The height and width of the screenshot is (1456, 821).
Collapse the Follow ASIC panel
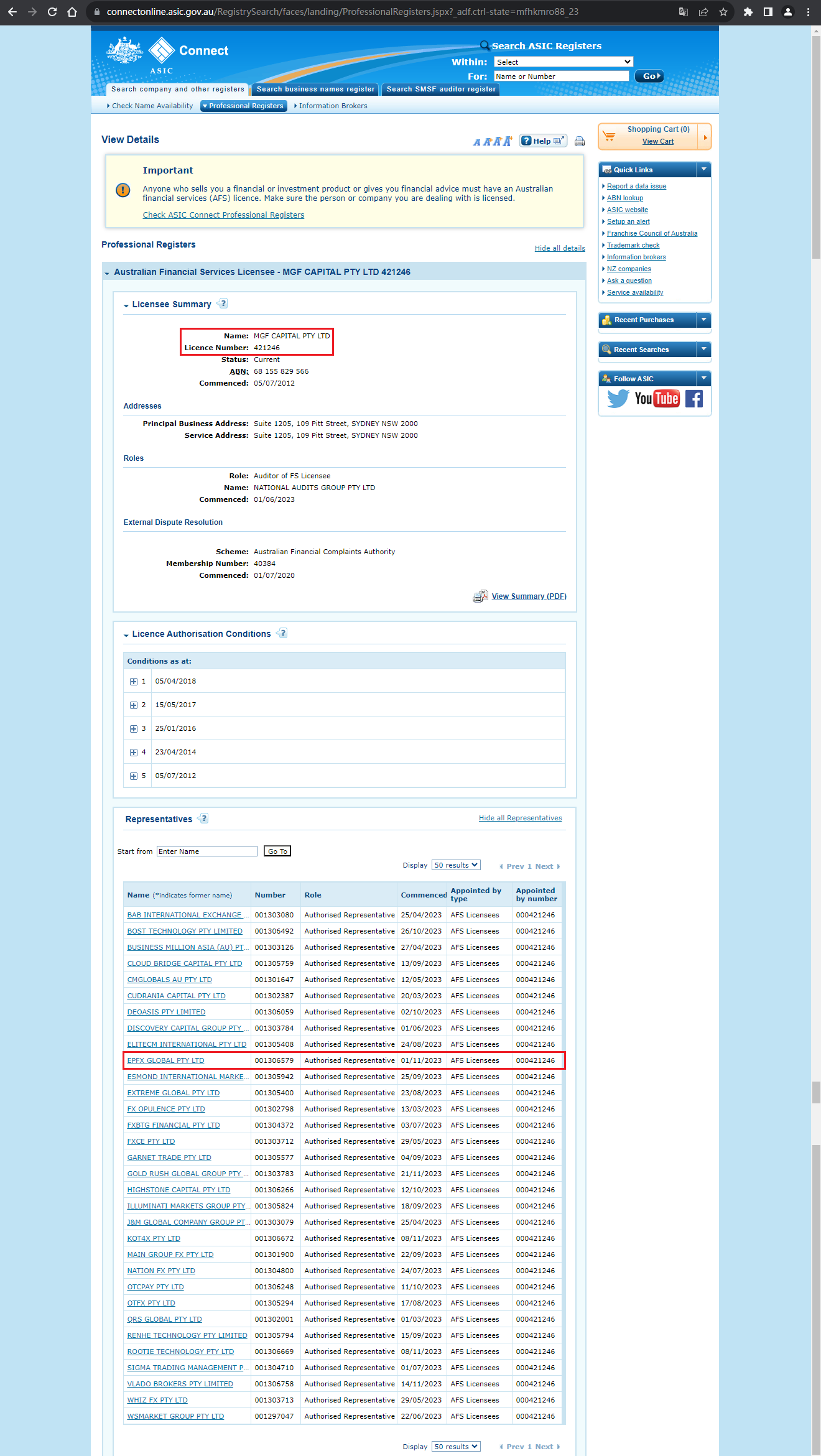point(703,378)
